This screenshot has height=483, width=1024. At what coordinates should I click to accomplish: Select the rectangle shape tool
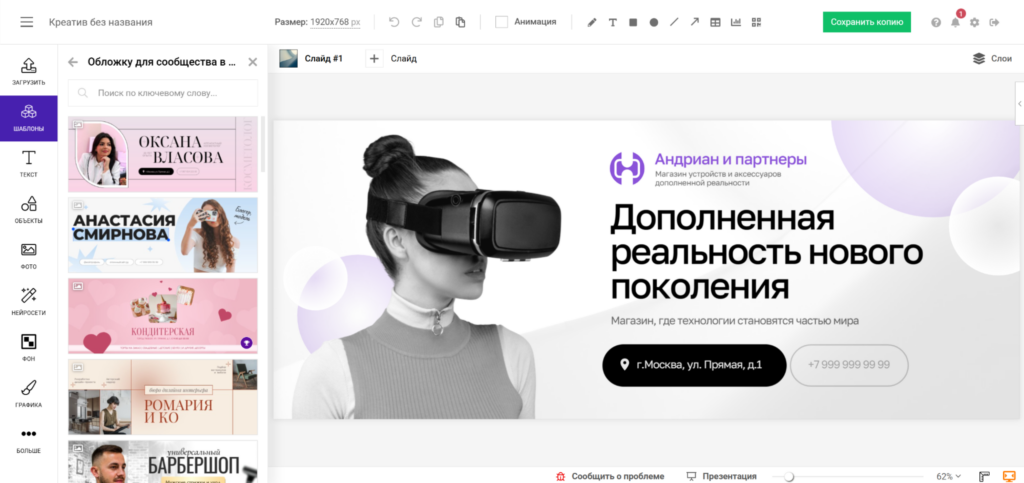point(633,22)
